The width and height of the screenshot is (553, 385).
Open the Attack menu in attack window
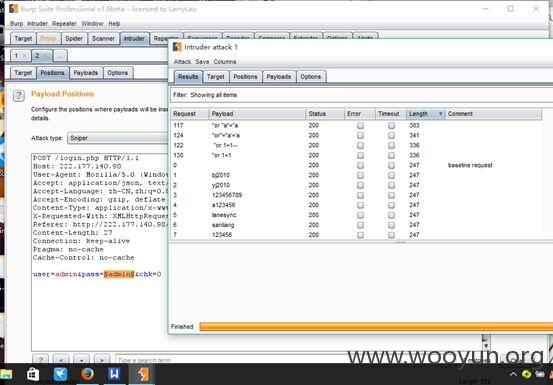tap(182, 62)
